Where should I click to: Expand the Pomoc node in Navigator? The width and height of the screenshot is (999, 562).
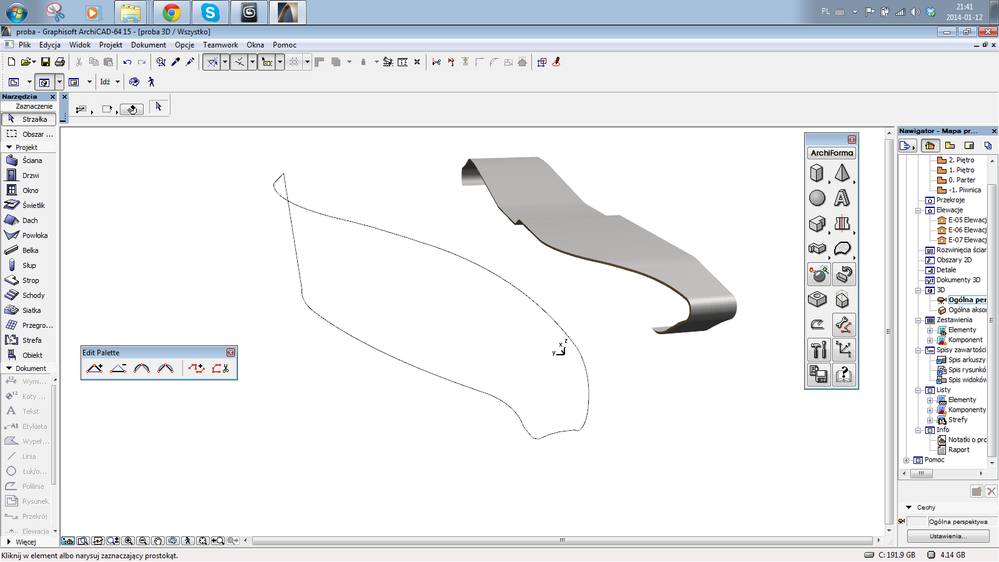[907, 460]
